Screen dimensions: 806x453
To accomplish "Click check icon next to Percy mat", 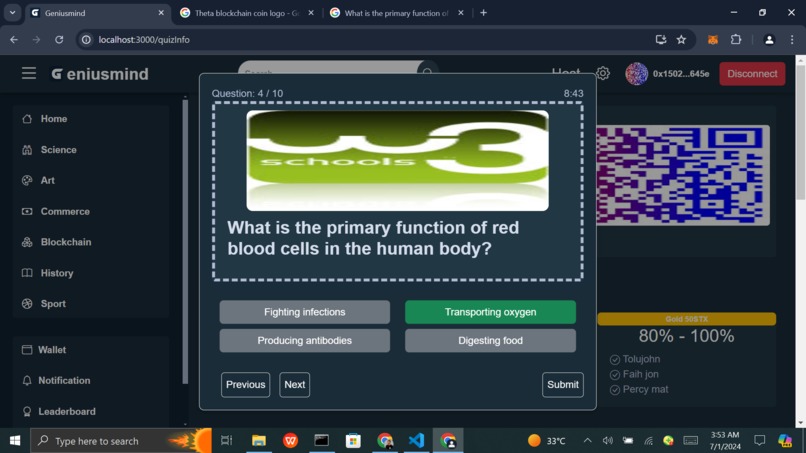I will pyautogui.click(x=615, y=390).
